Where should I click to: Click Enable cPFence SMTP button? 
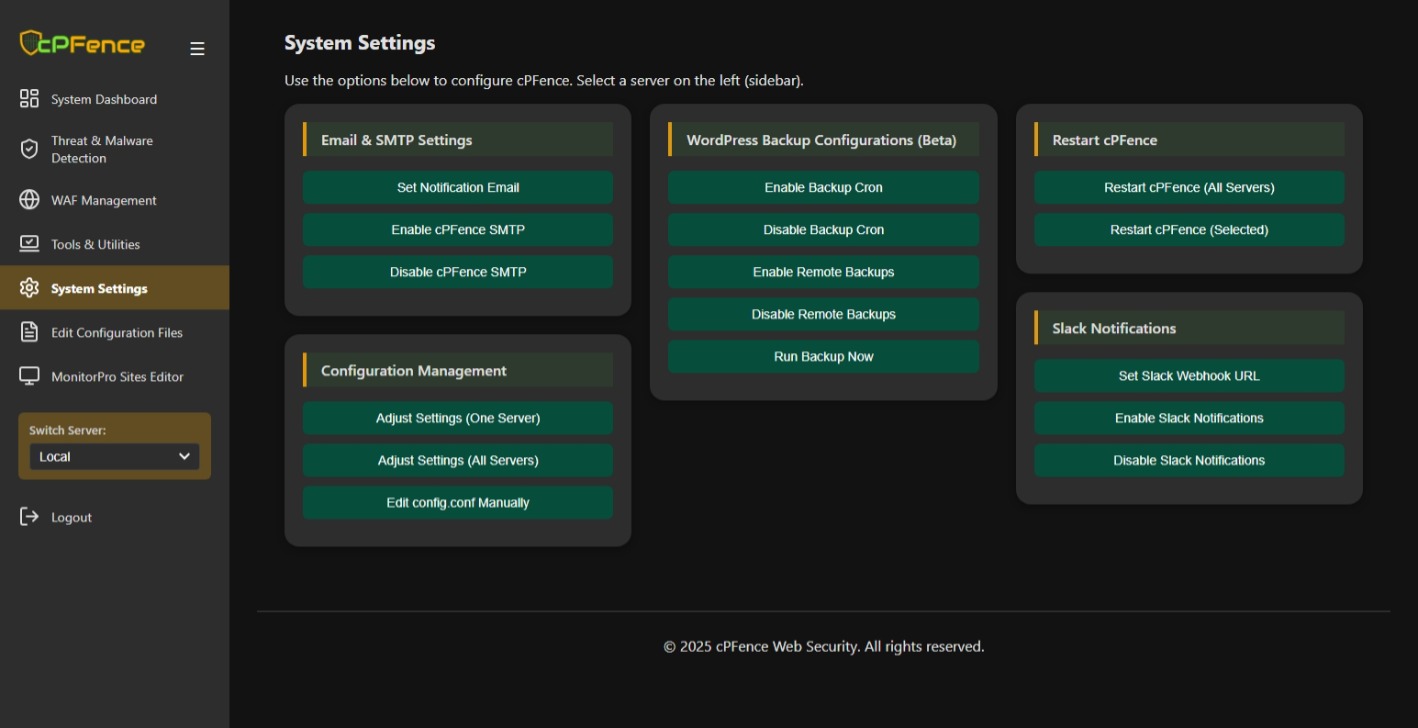coord(458,229)
